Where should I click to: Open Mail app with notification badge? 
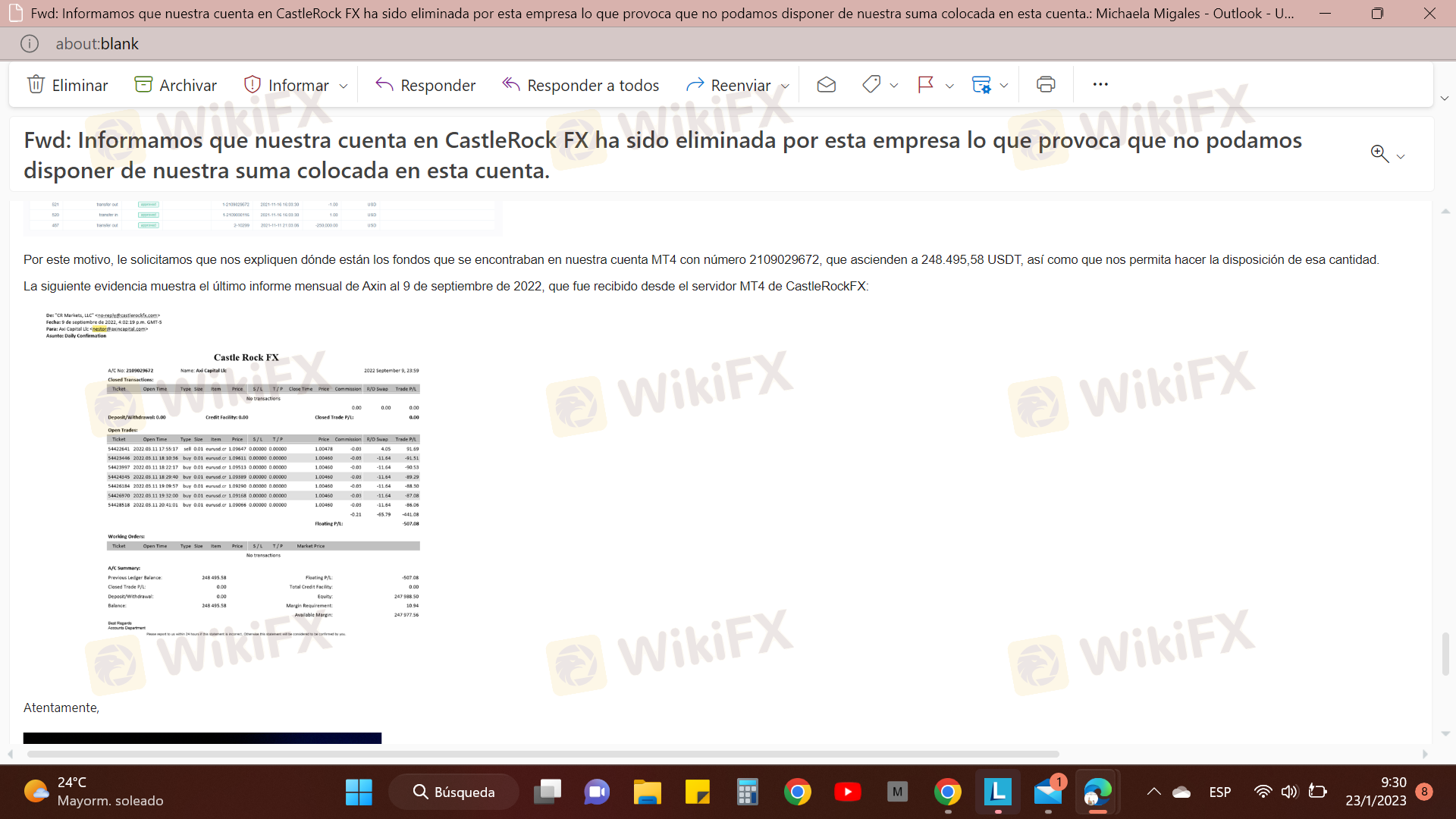[x=1049, y=792]
